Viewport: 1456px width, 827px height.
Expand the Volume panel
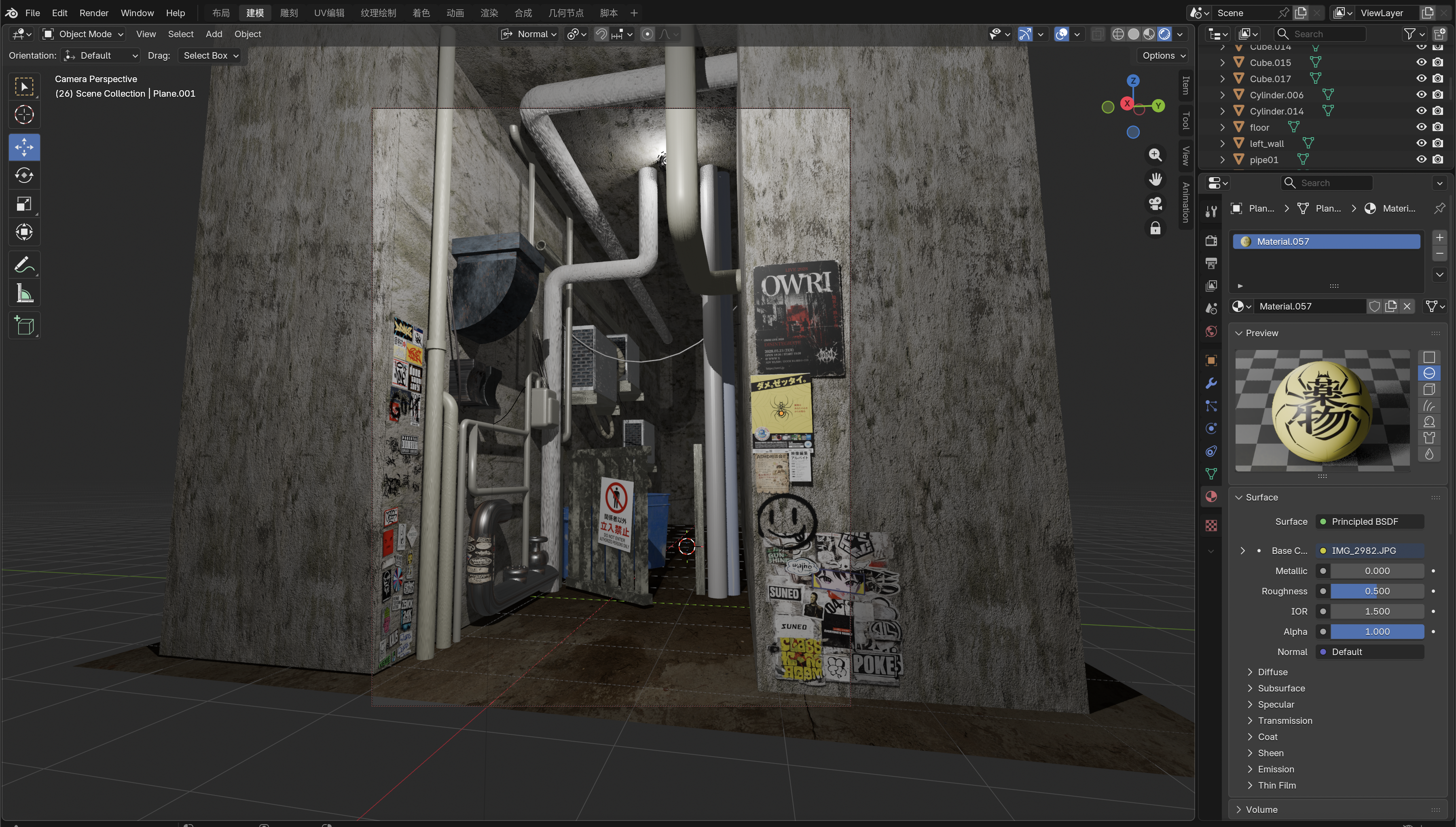coord(1261,809)
